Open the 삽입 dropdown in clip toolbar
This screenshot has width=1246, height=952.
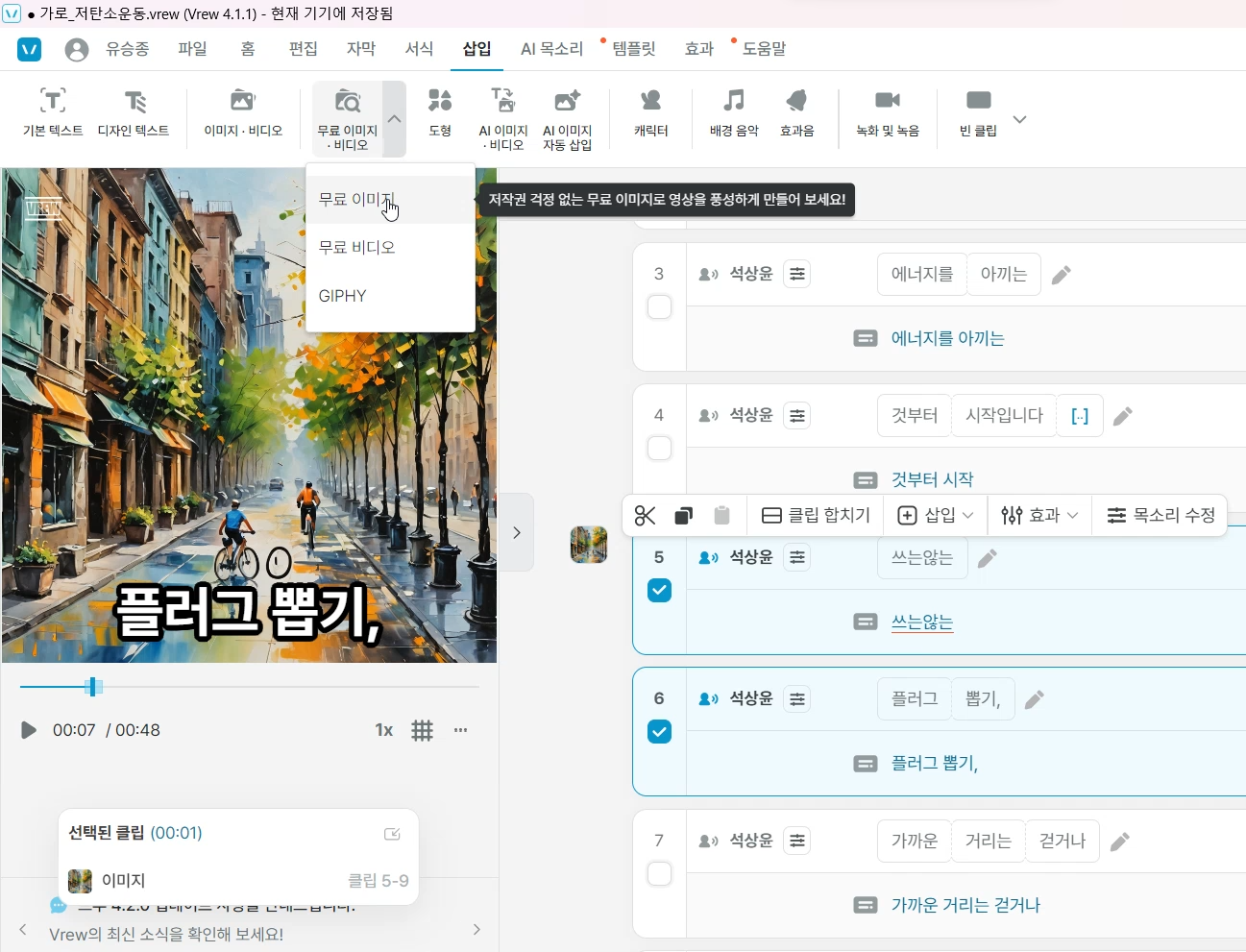[936, 516]
